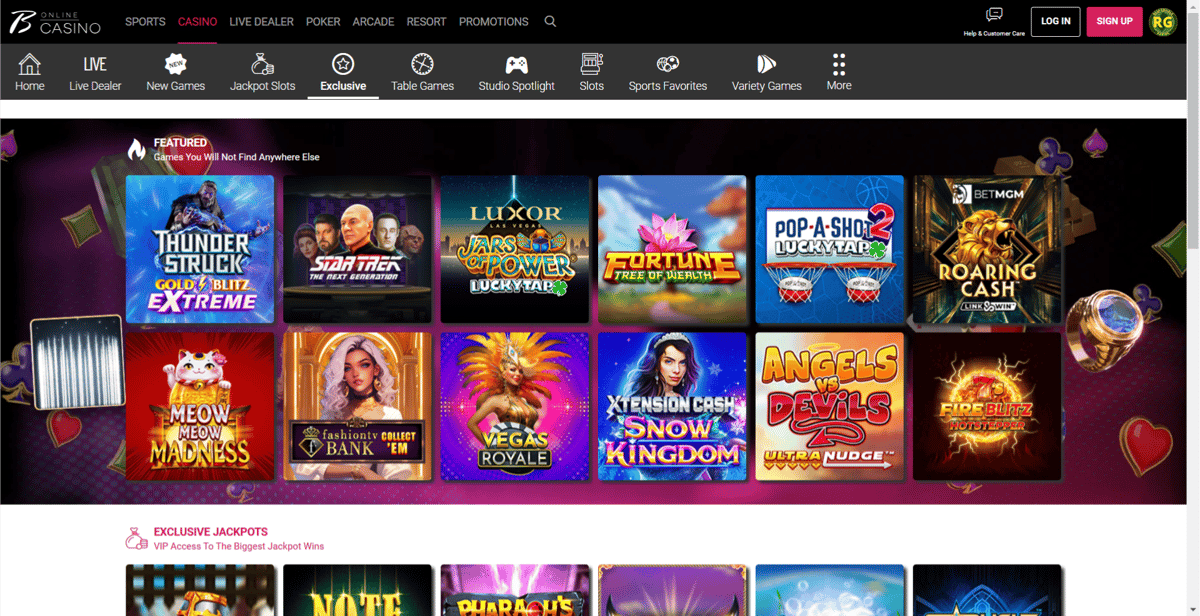This screenshot has height=616, width=1200.
Task: Open the Live Dealer top menu
Action: (x=261, y=21)
